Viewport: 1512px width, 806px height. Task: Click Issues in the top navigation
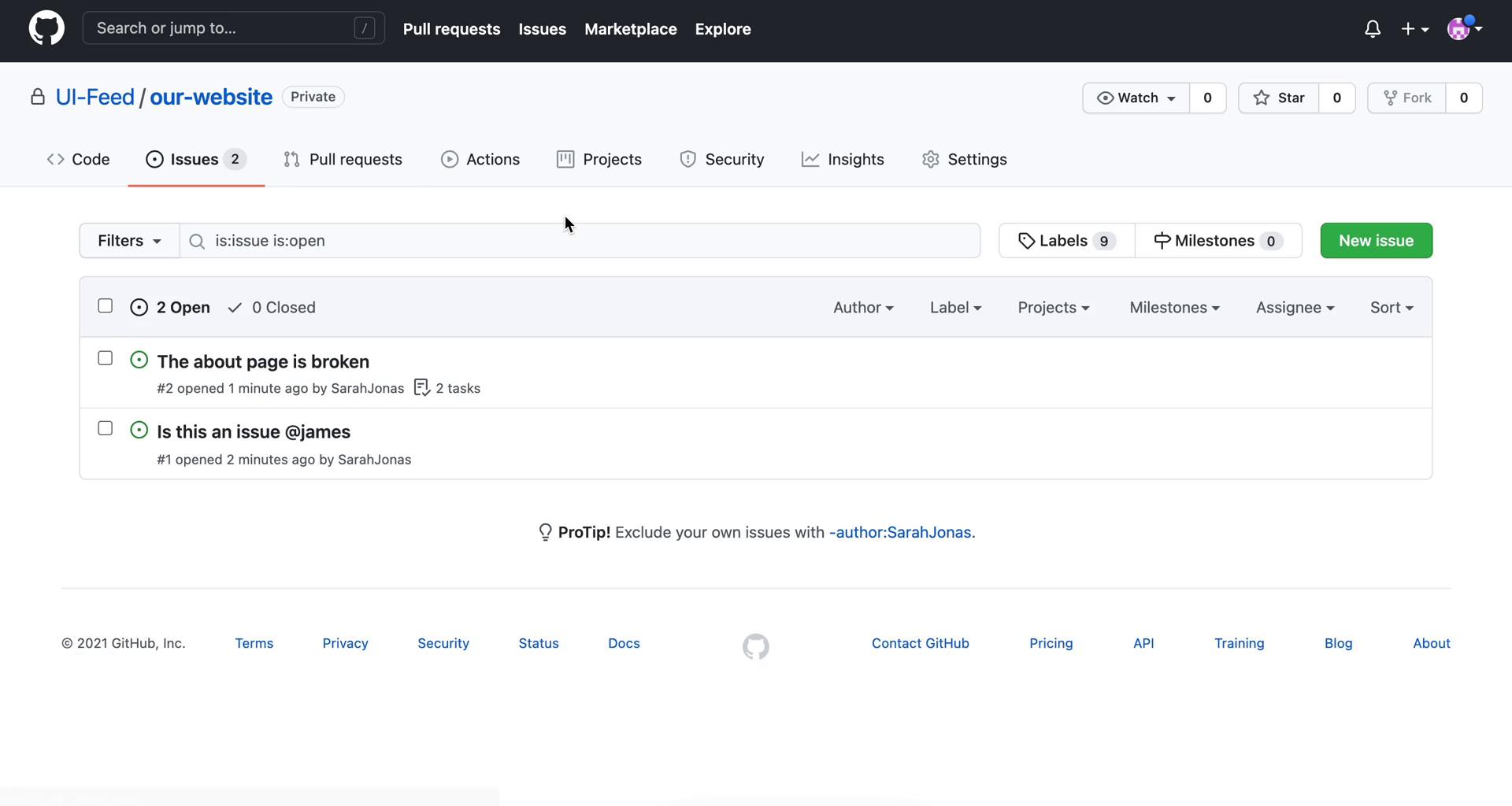pos(543,29)
